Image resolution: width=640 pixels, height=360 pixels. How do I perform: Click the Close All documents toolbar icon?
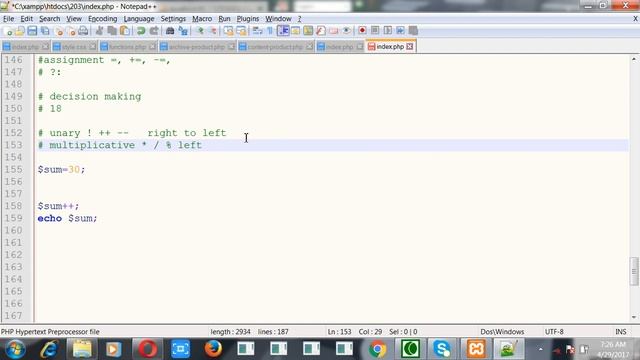(71, 31)
